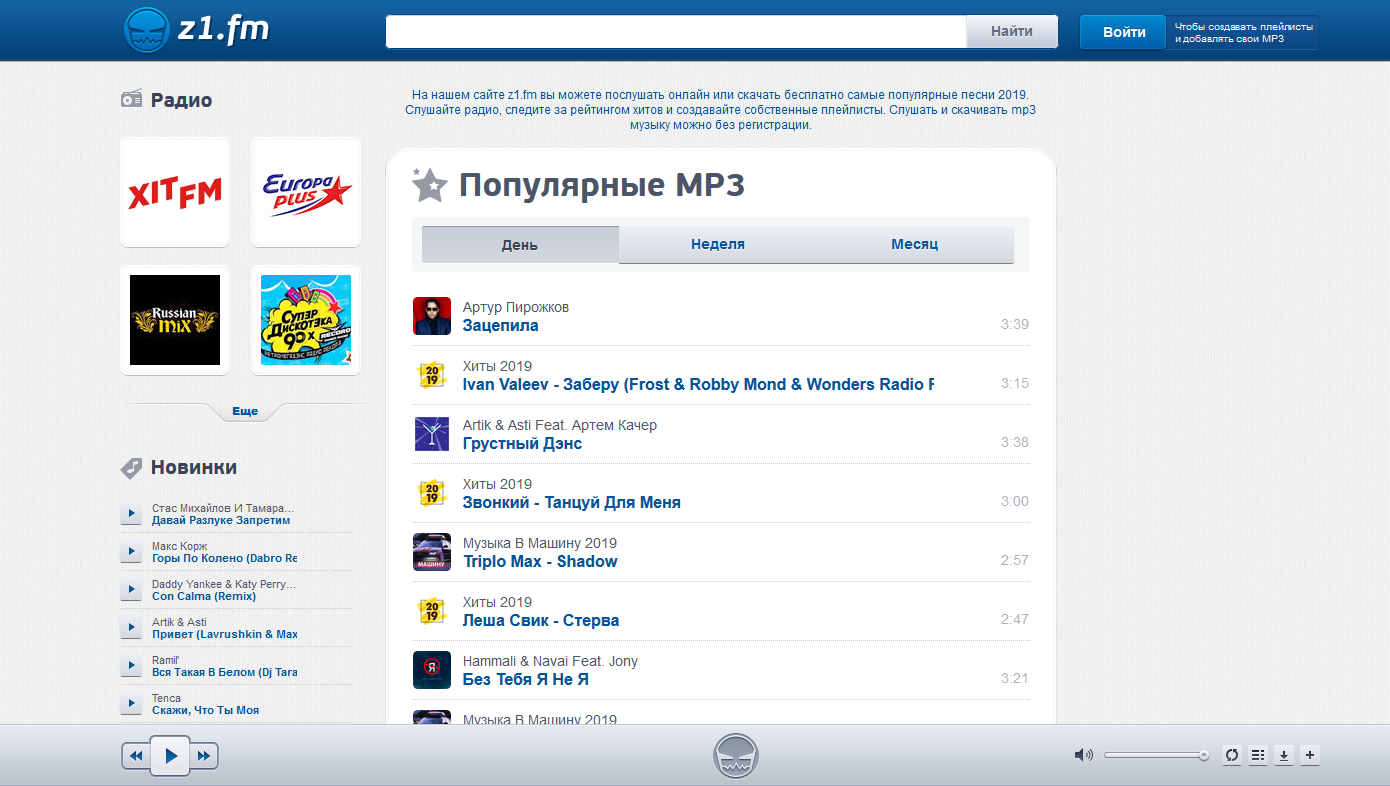Skip to the next track
The height and width of the screenshot is (786, 1390).
coord(204,756)
